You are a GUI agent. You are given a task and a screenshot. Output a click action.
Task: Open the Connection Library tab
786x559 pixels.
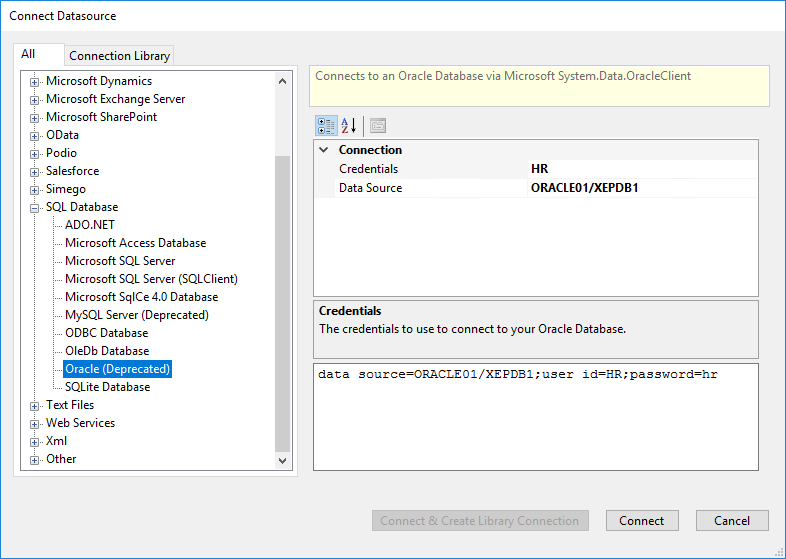pos(119,56)
